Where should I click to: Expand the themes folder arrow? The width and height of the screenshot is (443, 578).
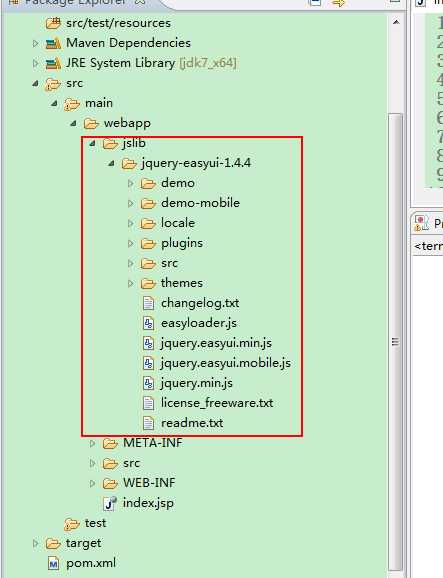[x=130, y=283]
